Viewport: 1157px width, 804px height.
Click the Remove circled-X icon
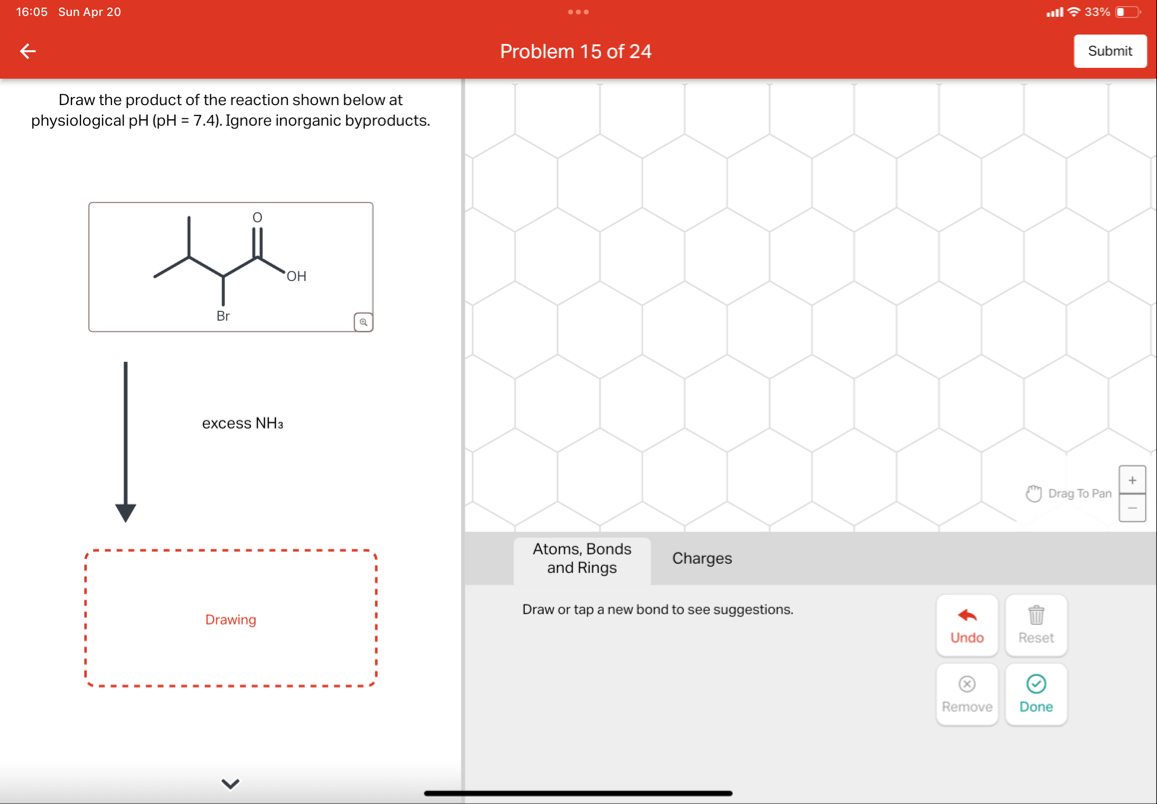point(966,685)
